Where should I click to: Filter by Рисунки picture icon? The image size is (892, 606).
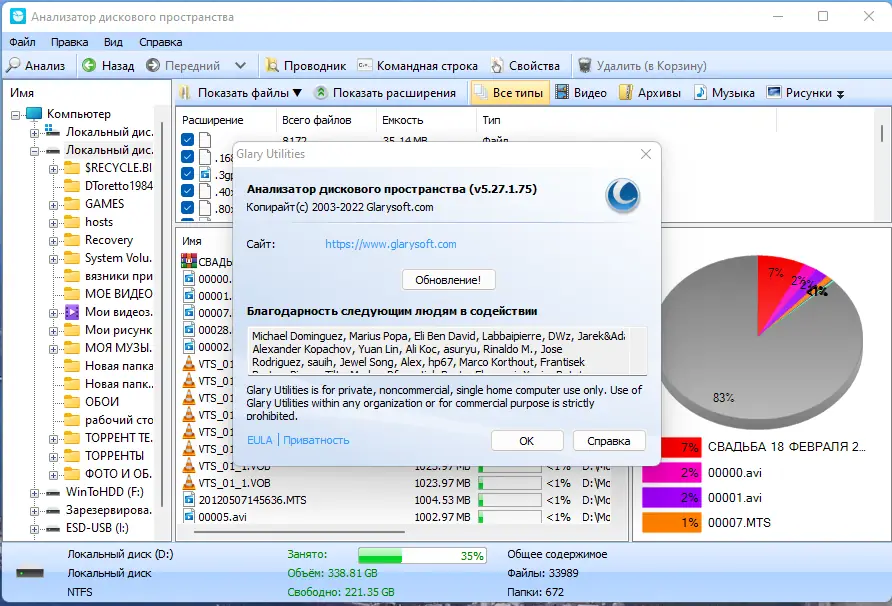pos(774,92)
